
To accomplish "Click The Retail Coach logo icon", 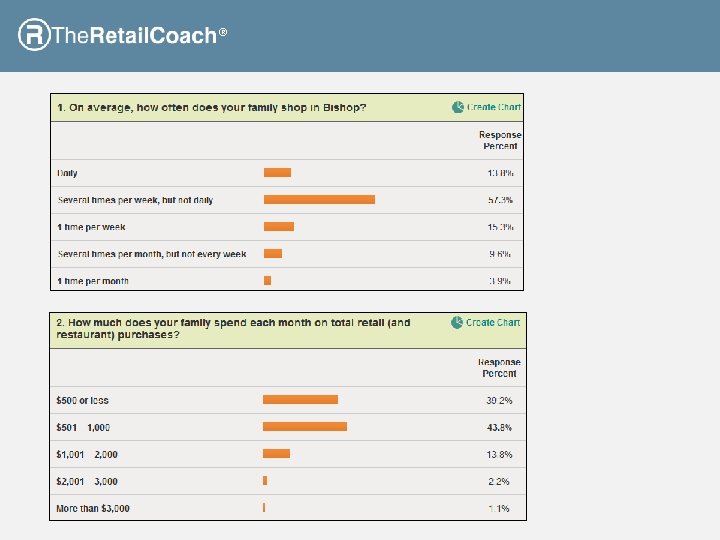I will click(33, 35).
